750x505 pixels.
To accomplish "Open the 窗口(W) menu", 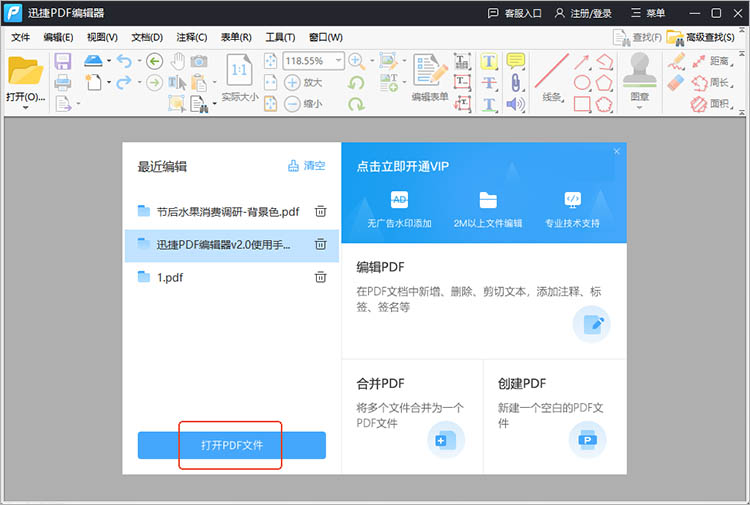I will click(x=326, y=37).
